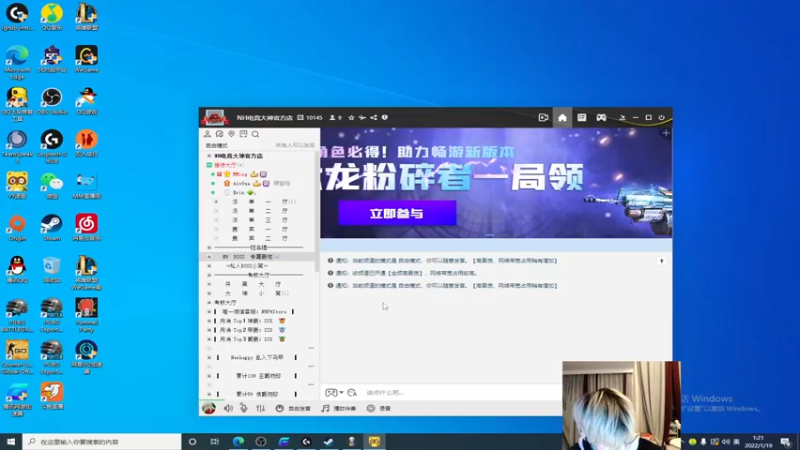Viewport: 800px width, 450px height.
Task: Open the news panel icon beside Home
Action: click(582, 117)
